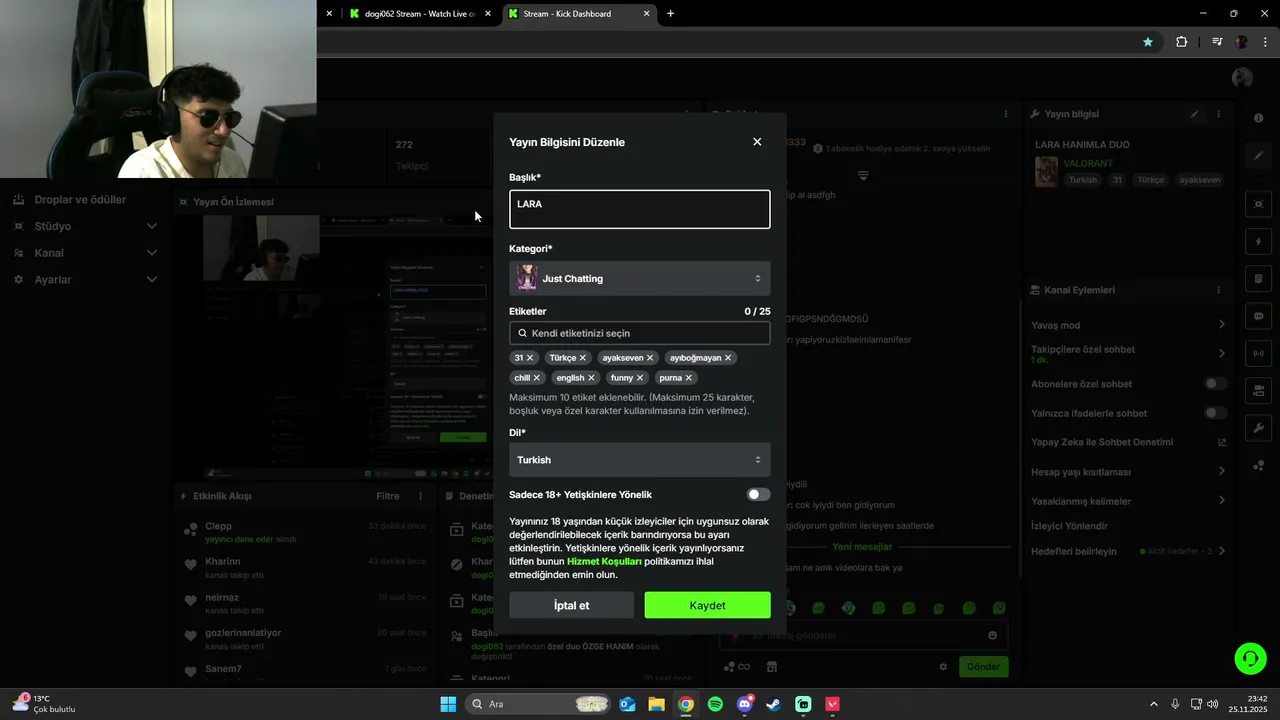Remove the 'ayakseven' tag
1280x720 pixels.
click(650, 358)
